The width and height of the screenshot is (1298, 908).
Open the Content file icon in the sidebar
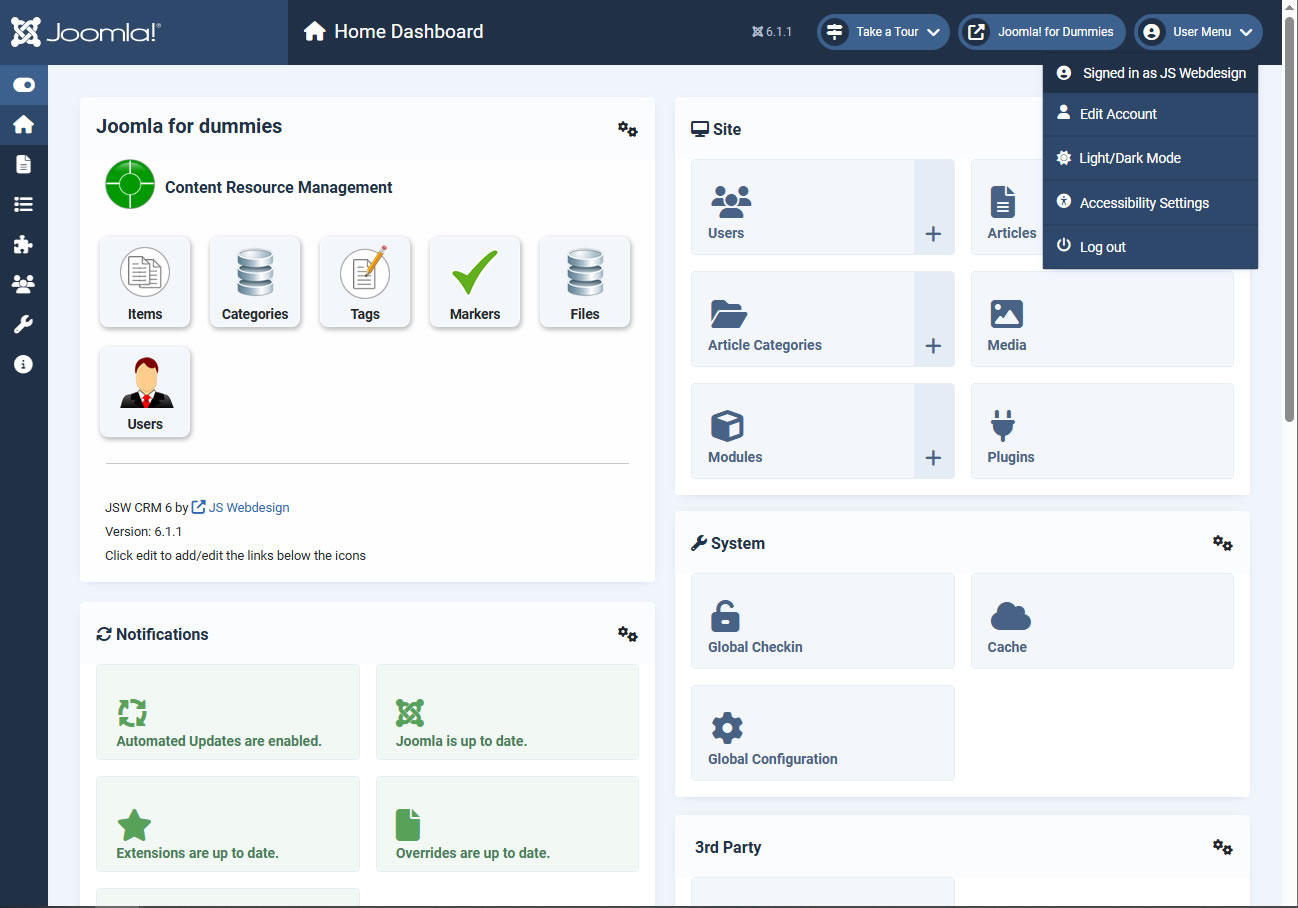click(23, 165)
